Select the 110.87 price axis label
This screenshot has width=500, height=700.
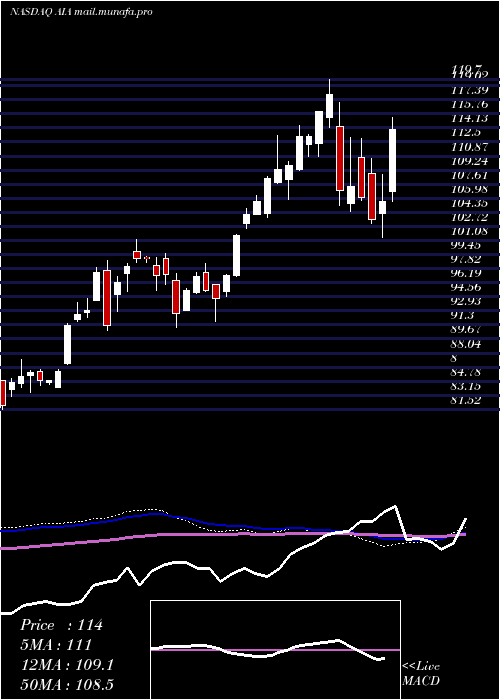470,147
